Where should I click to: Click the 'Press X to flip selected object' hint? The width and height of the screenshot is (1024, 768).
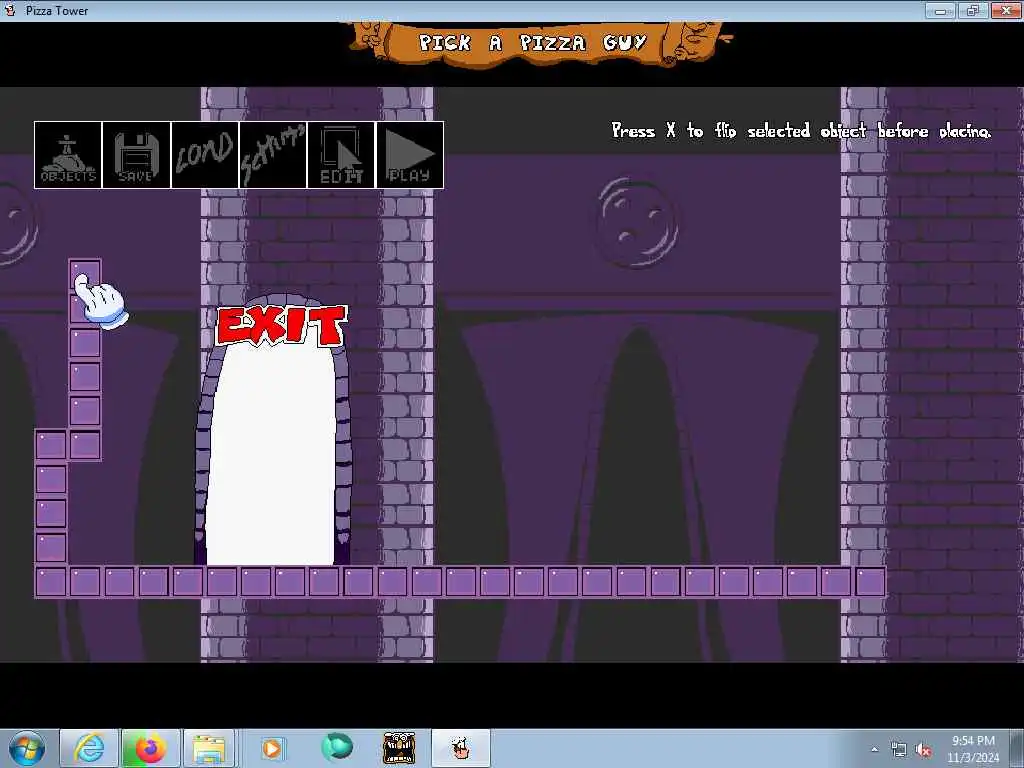[x=801, y=131]
